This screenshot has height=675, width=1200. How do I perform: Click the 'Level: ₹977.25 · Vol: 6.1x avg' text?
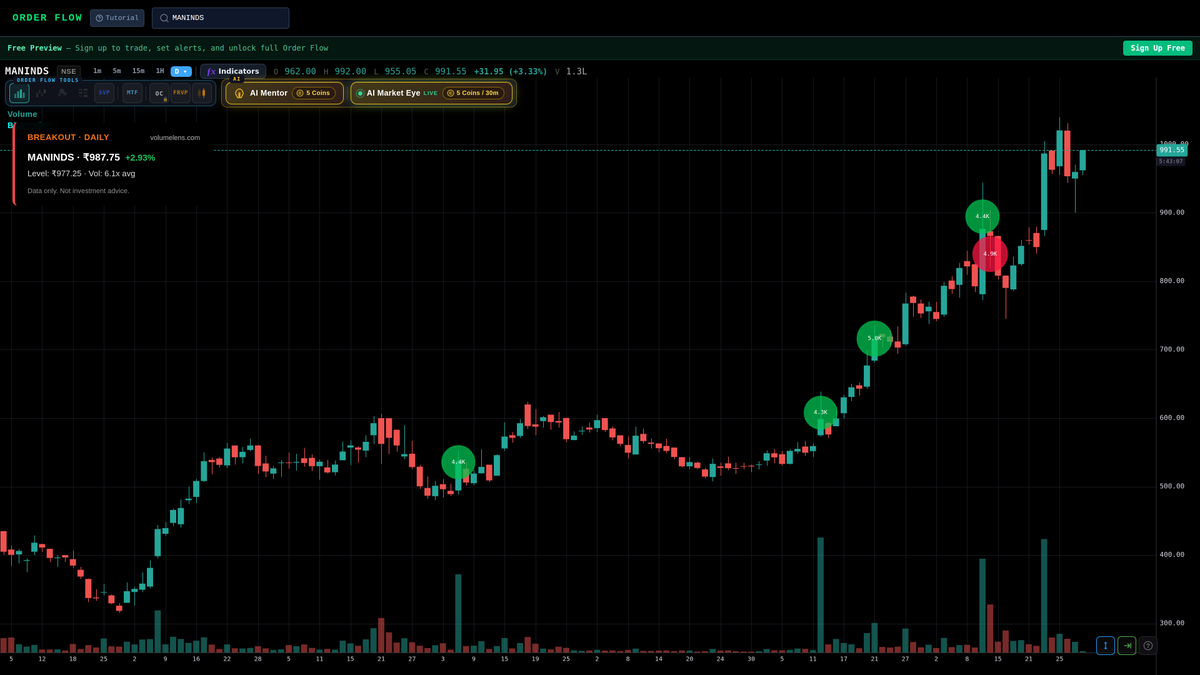[x=81, y=173]
